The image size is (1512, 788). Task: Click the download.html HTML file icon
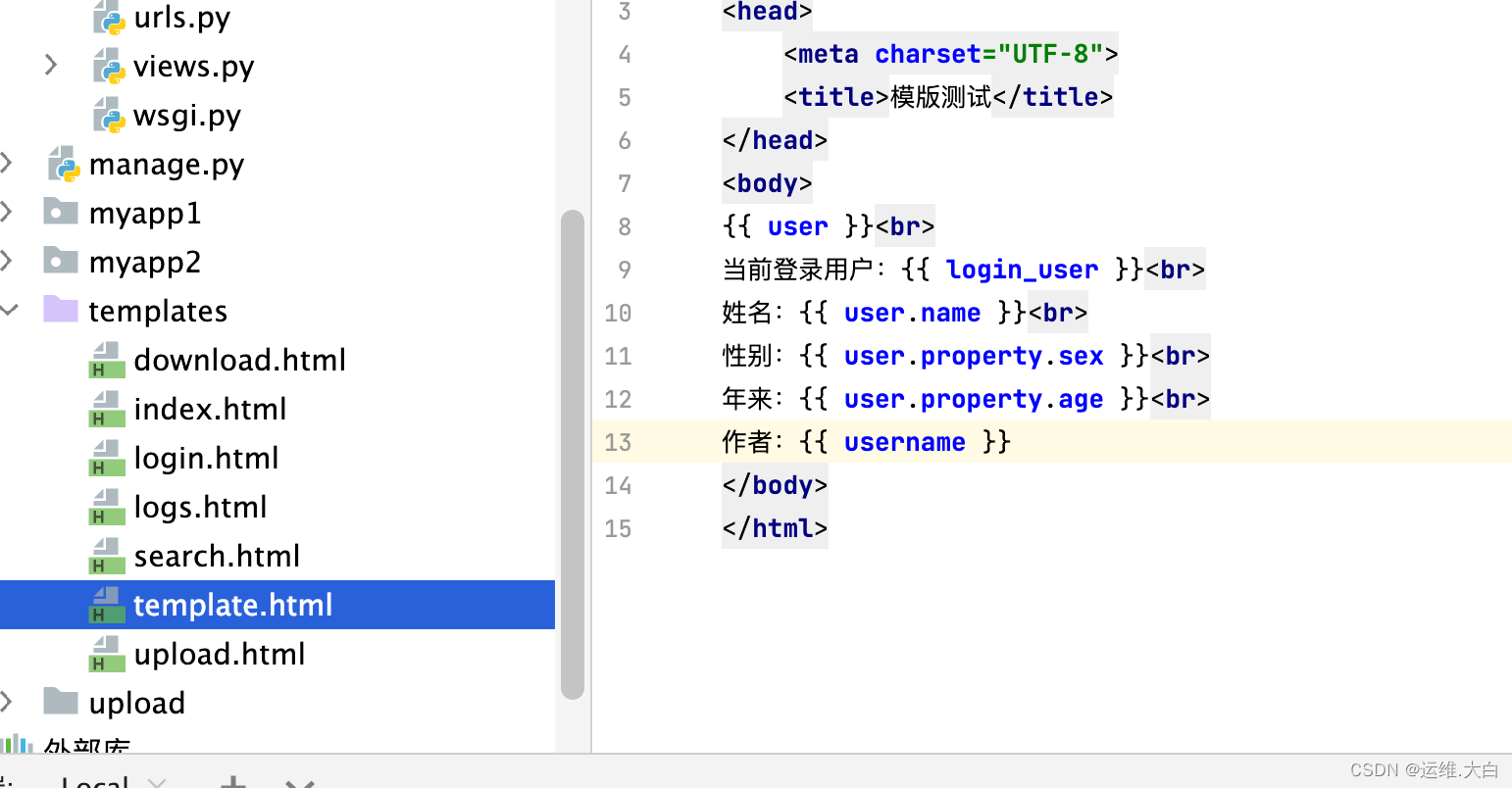pyautogui.click(x=107, y=360)
